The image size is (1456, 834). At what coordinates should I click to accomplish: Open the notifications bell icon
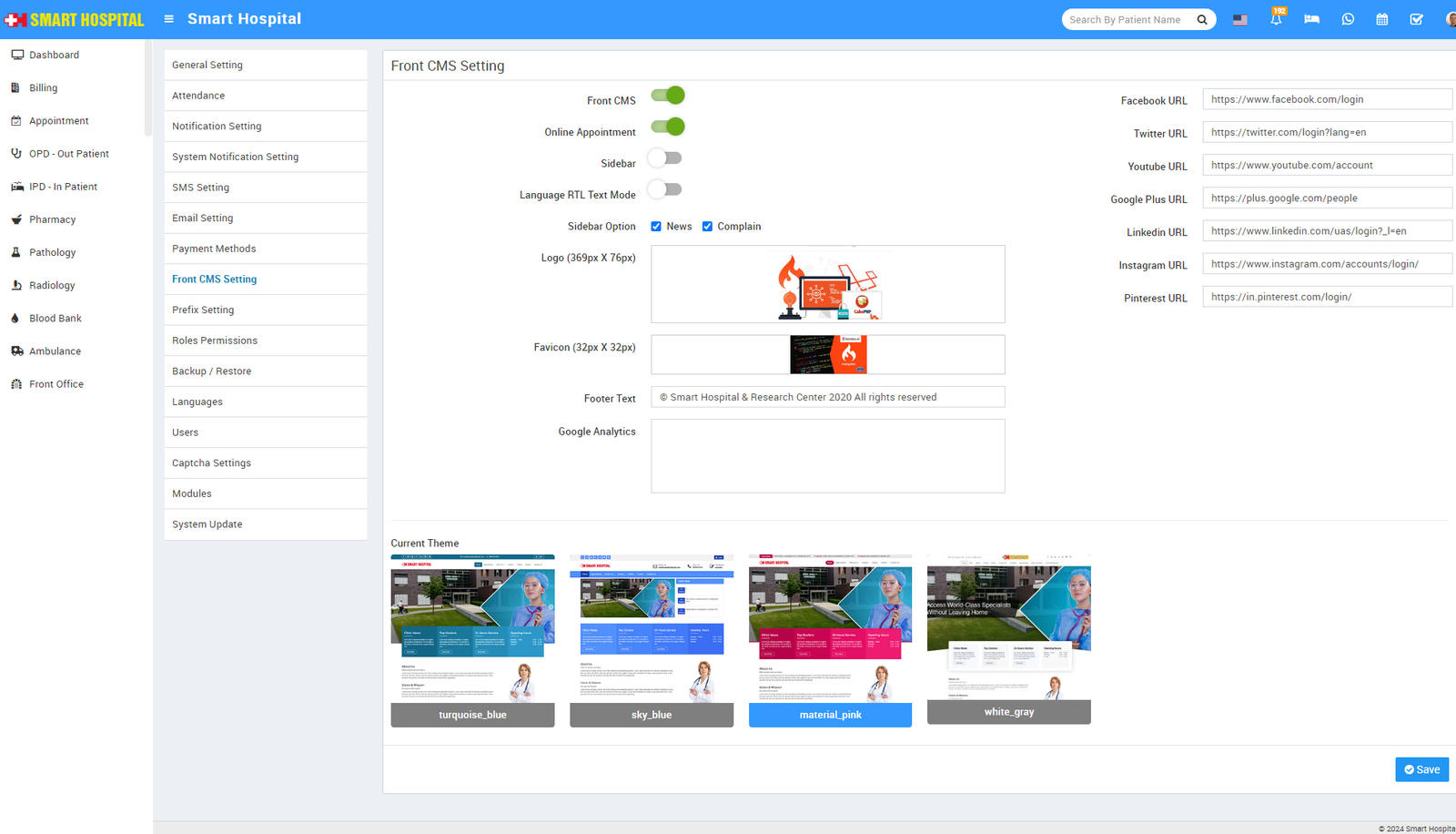point(1276,19)
